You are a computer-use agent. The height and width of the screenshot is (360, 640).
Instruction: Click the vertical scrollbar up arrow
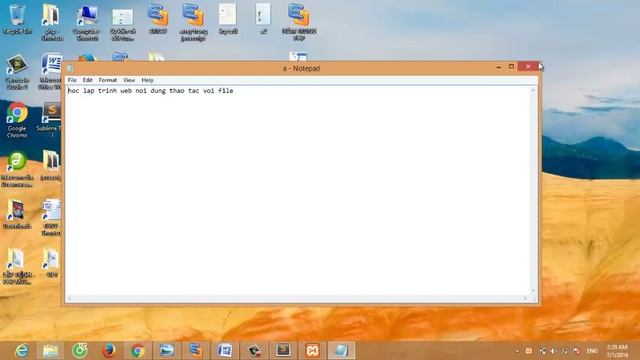(x=533, y=90)
